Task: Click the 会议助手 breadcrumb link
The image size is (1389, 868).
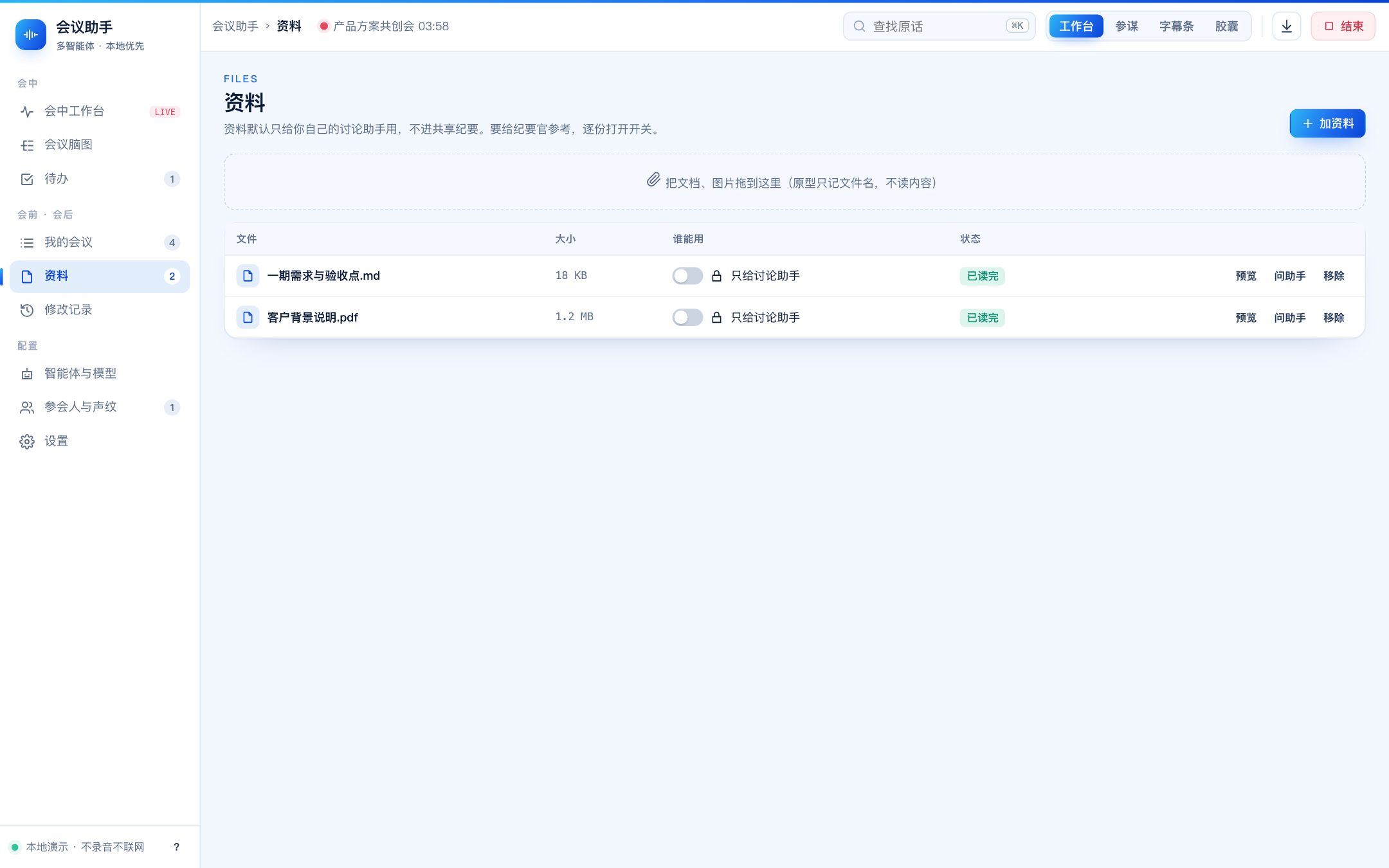Action: click(235, 26)
